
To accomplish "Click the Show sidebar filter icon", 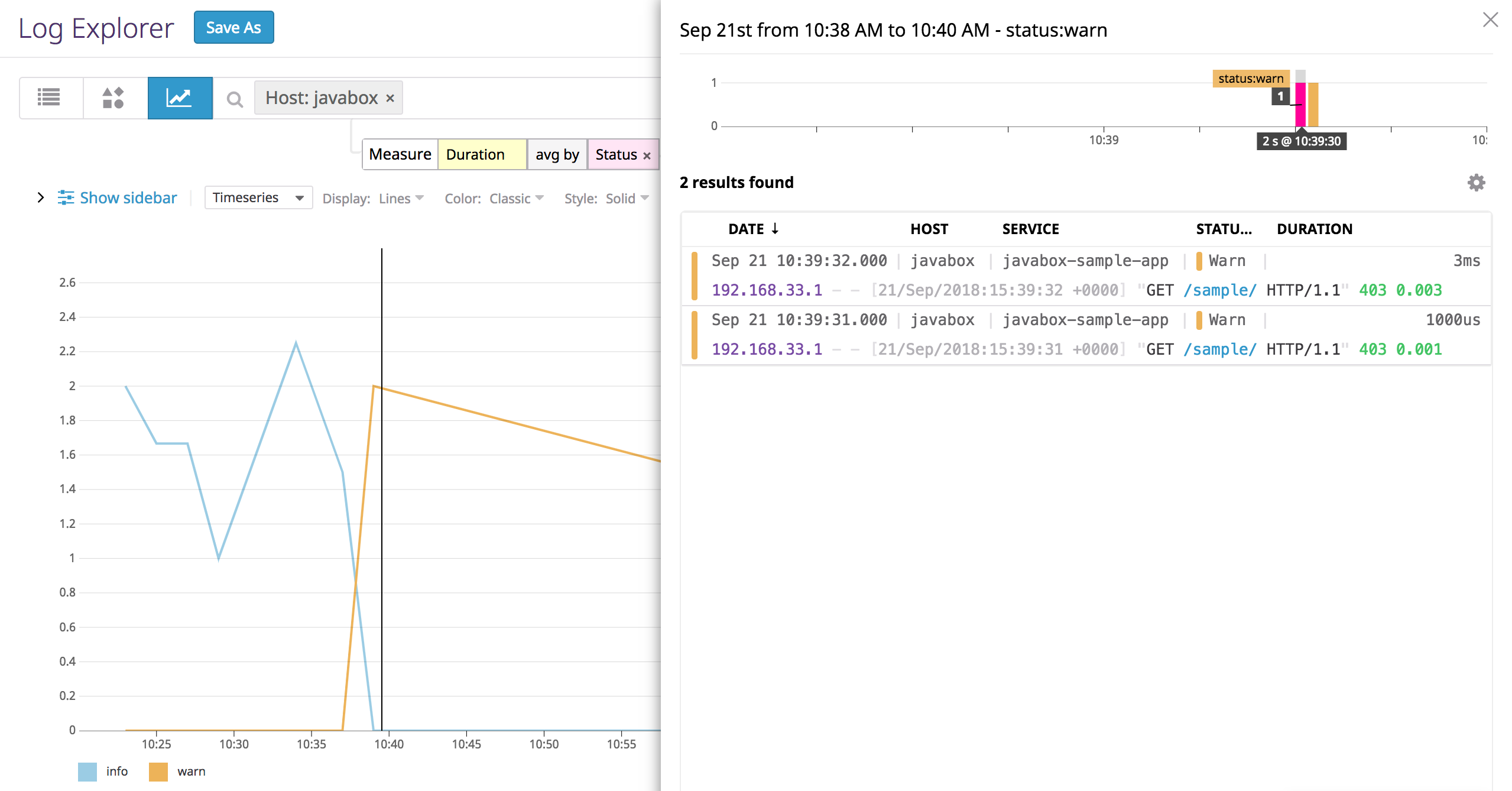I will click(x=67, y=197).
